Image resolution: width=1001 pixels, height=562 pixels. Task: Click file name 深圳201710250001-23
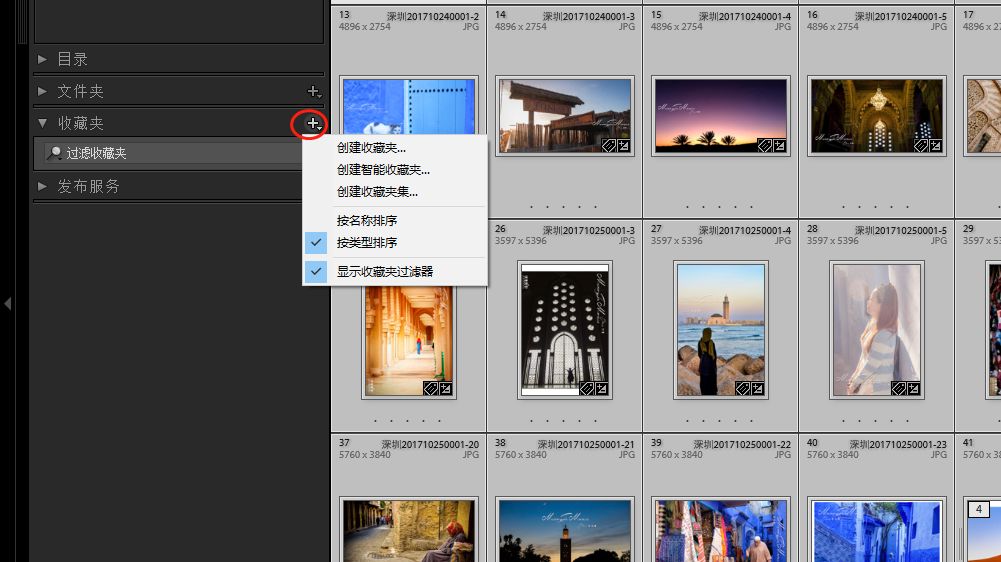[898, 444]
